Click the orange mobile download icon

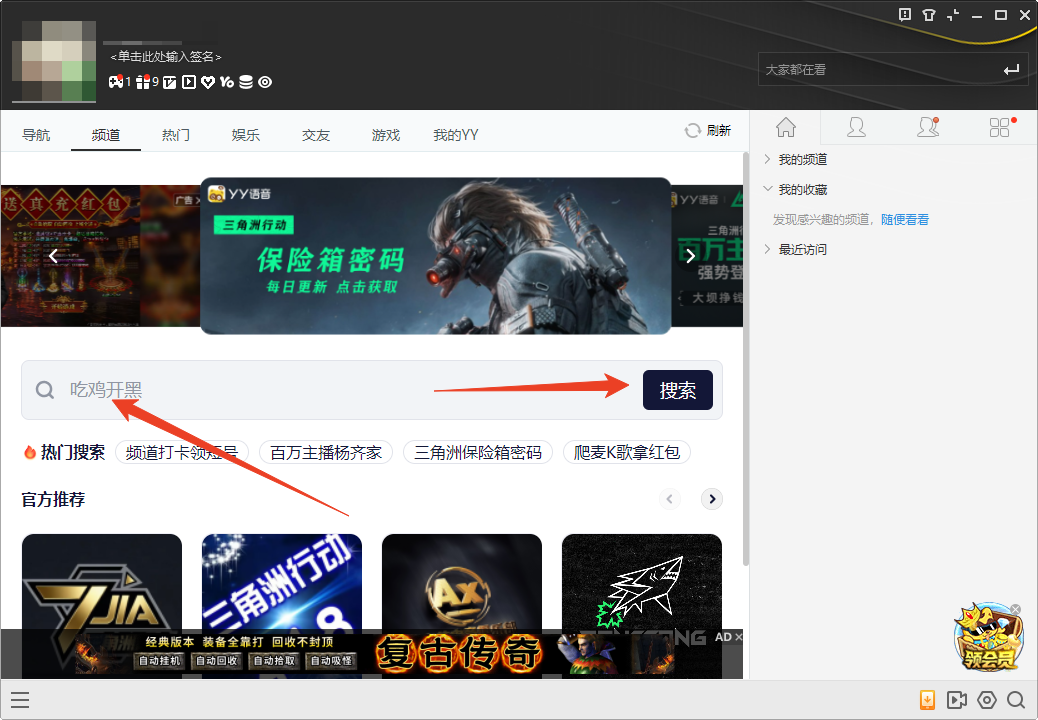[927, 699]
